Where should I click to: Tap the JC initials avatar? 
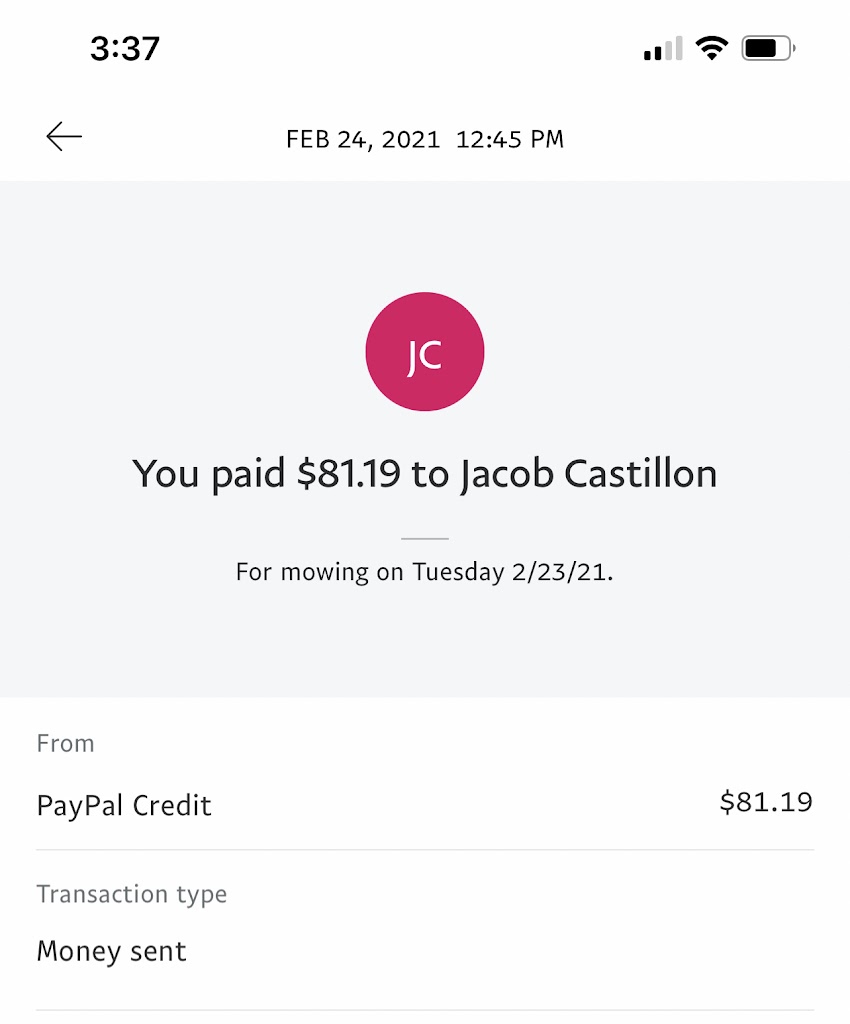(x=425, y=352)
